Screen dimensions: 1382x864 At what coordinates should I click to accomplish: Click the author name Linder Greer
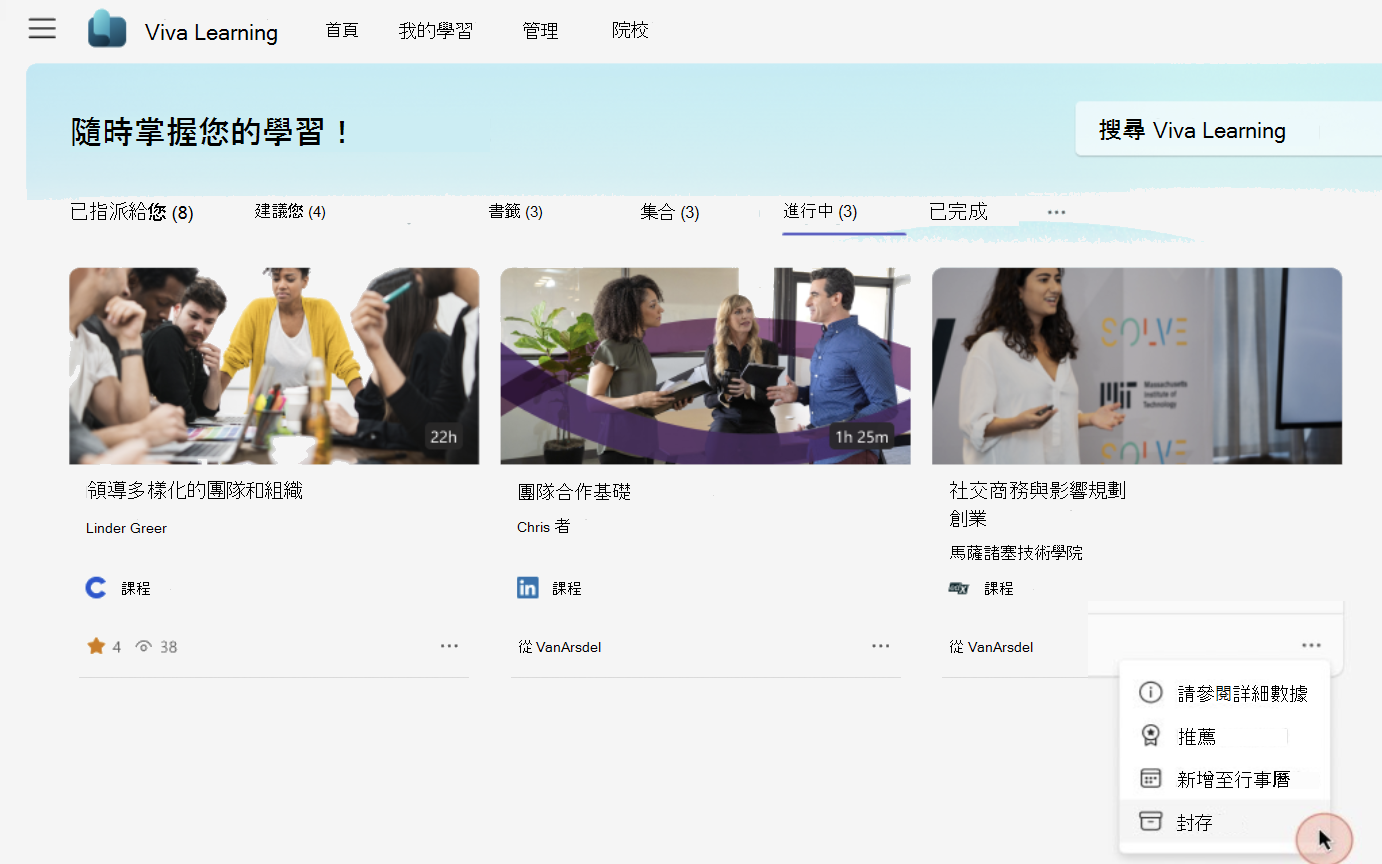pyautogui.click(x=126, y=528)
